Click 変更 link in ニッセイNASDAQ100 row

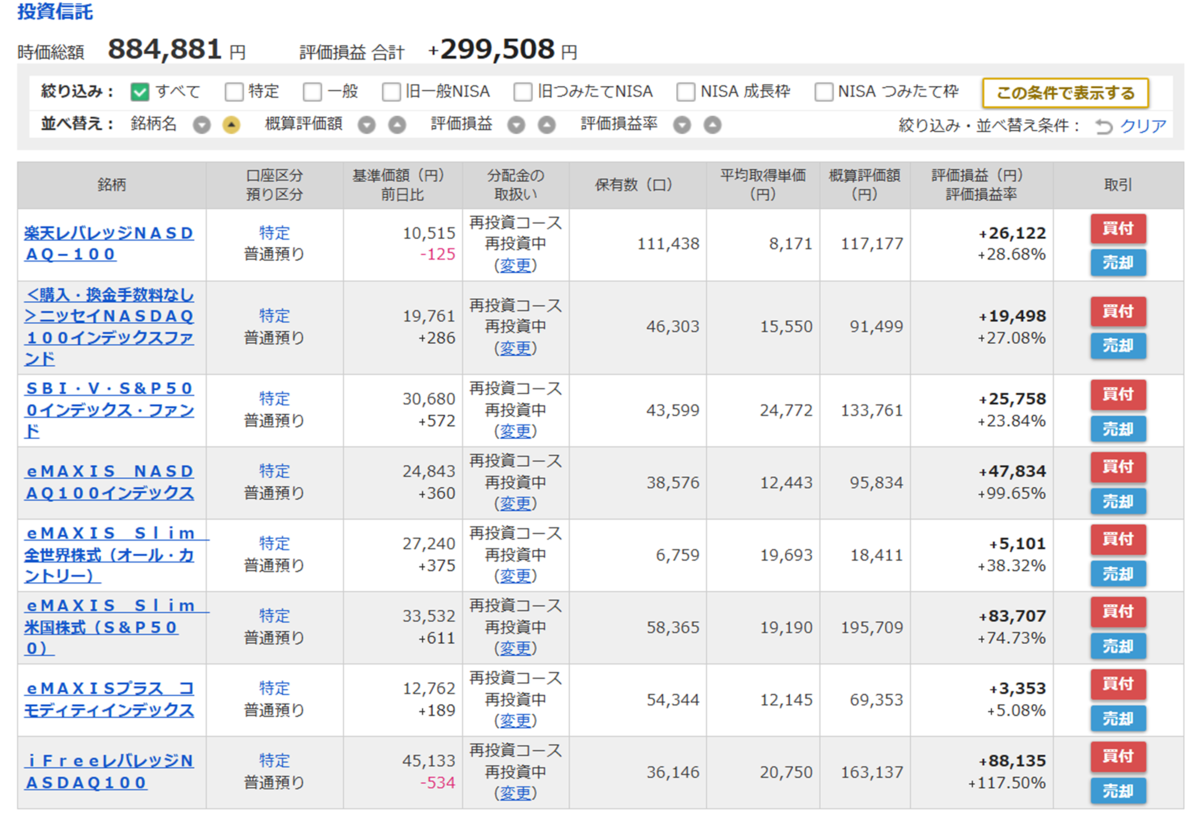point(516,348)
